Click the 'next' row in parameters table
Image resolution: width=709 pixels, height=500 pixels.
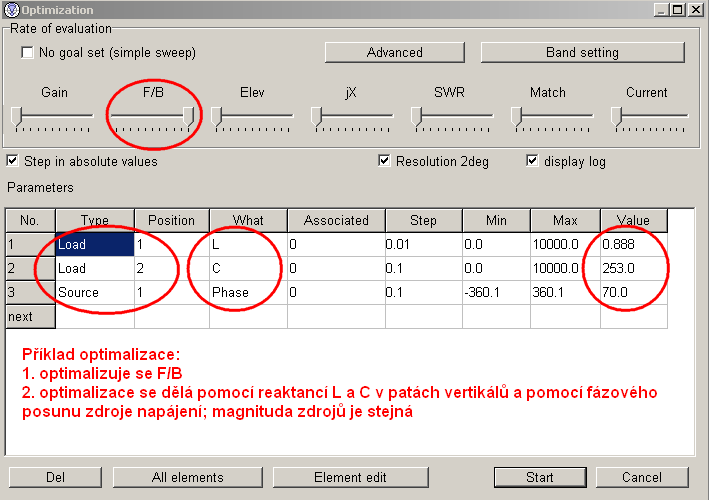pos(30,317)
